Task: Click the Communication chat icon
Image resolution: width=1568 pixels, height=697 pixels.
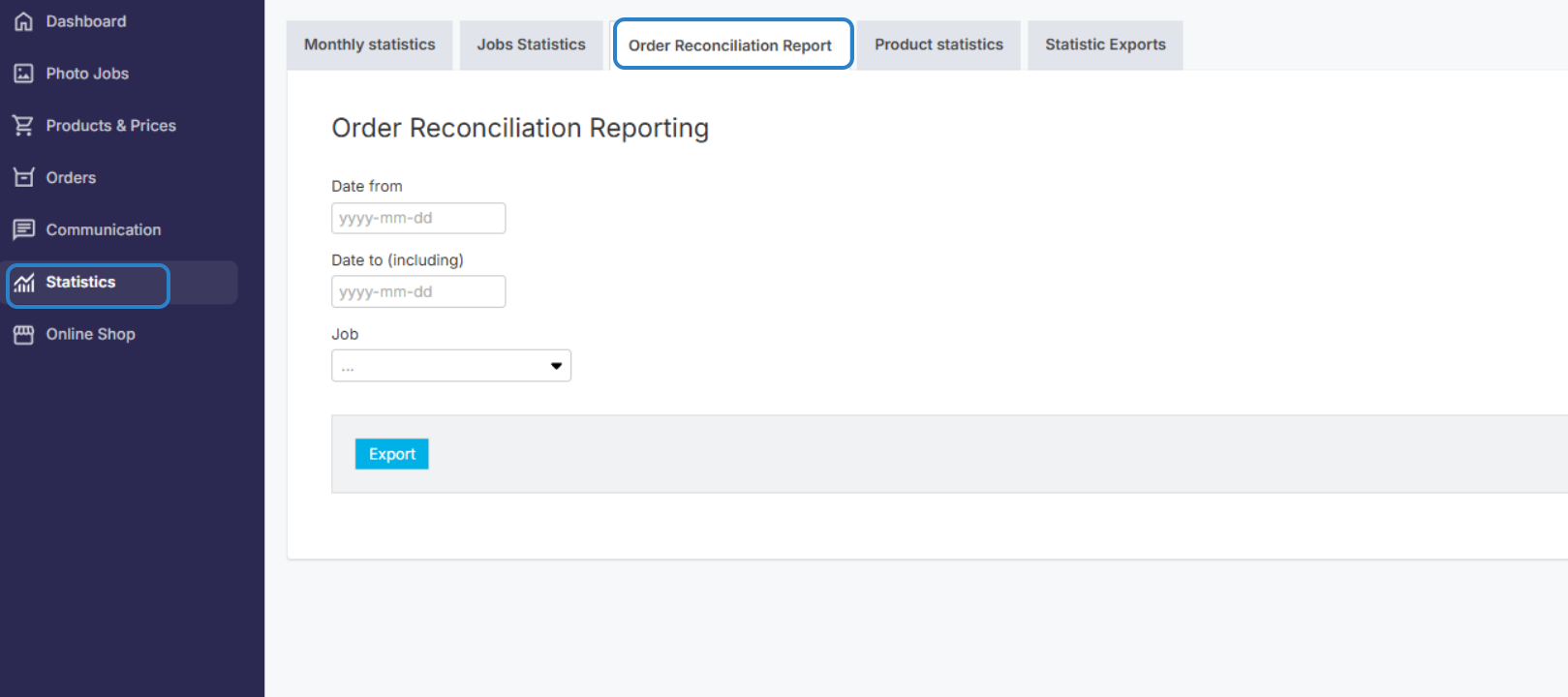Action: click(24, 230)
